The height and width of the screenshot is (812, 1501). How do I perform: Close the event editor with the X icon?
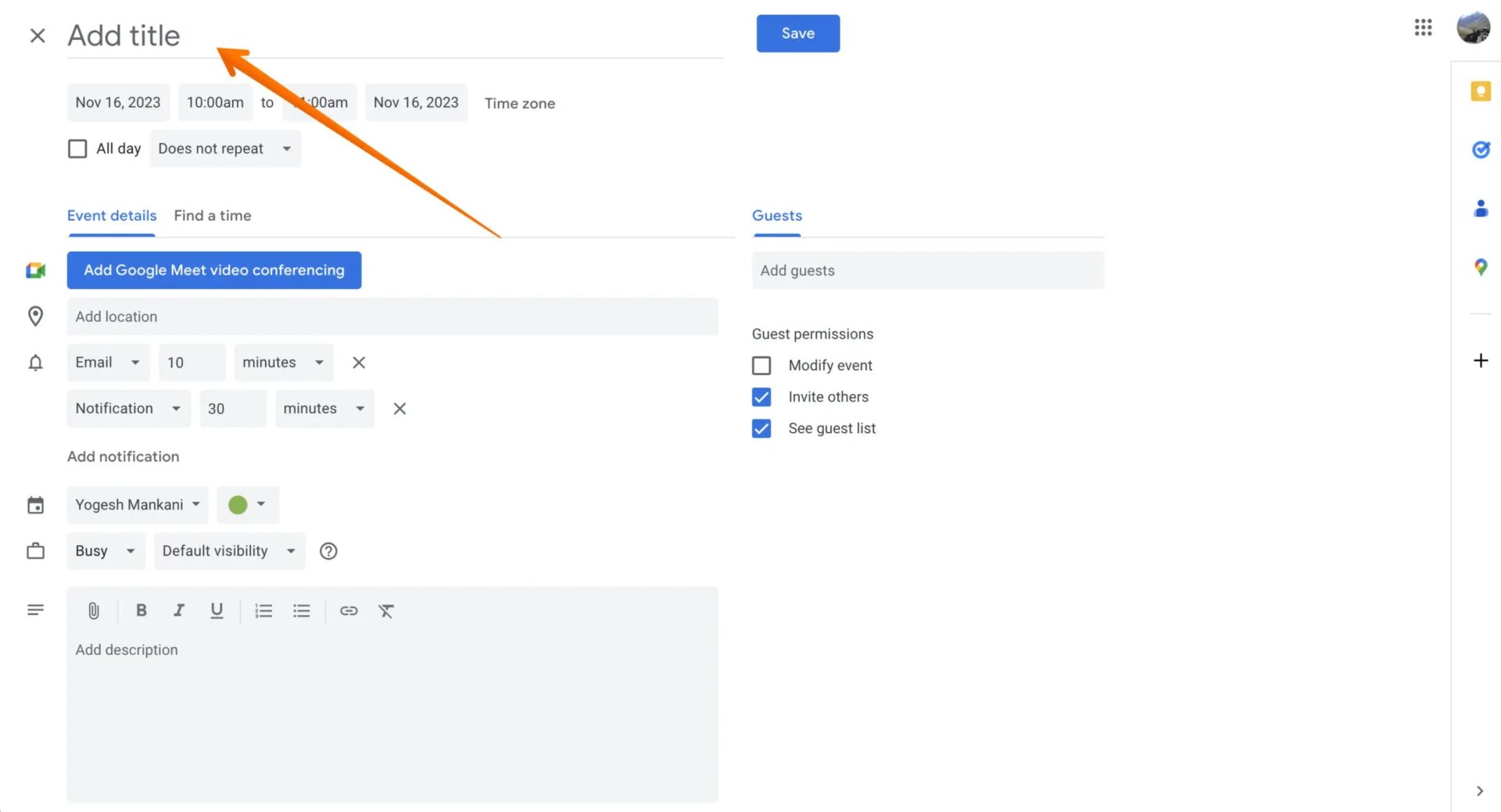37,35
